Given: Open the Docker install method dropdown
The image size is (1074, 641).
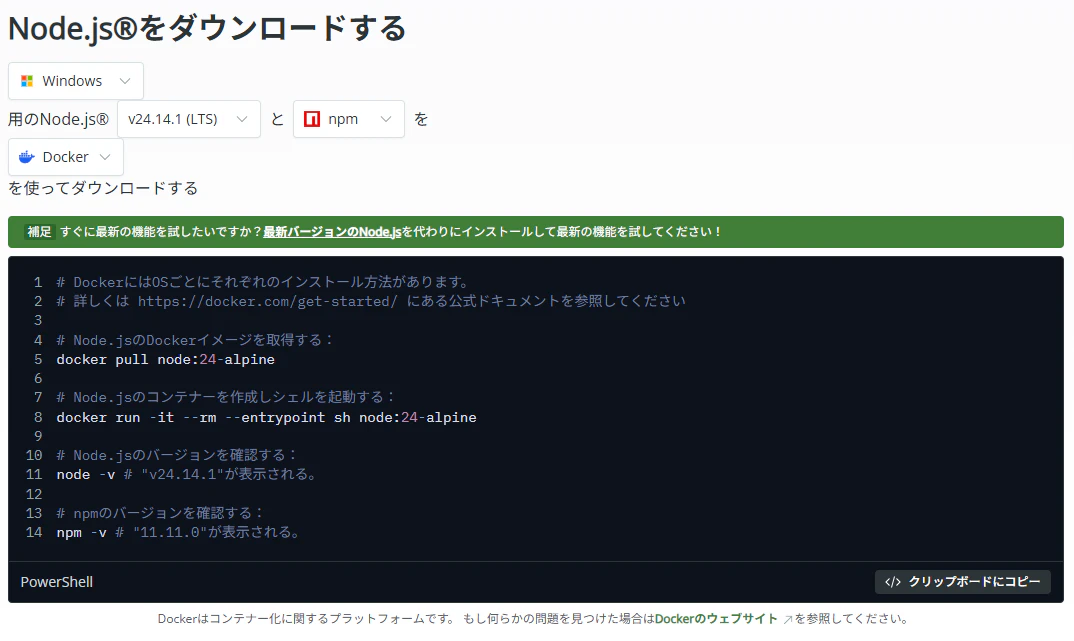Looking at the screenshot, I should click(66, 157).
